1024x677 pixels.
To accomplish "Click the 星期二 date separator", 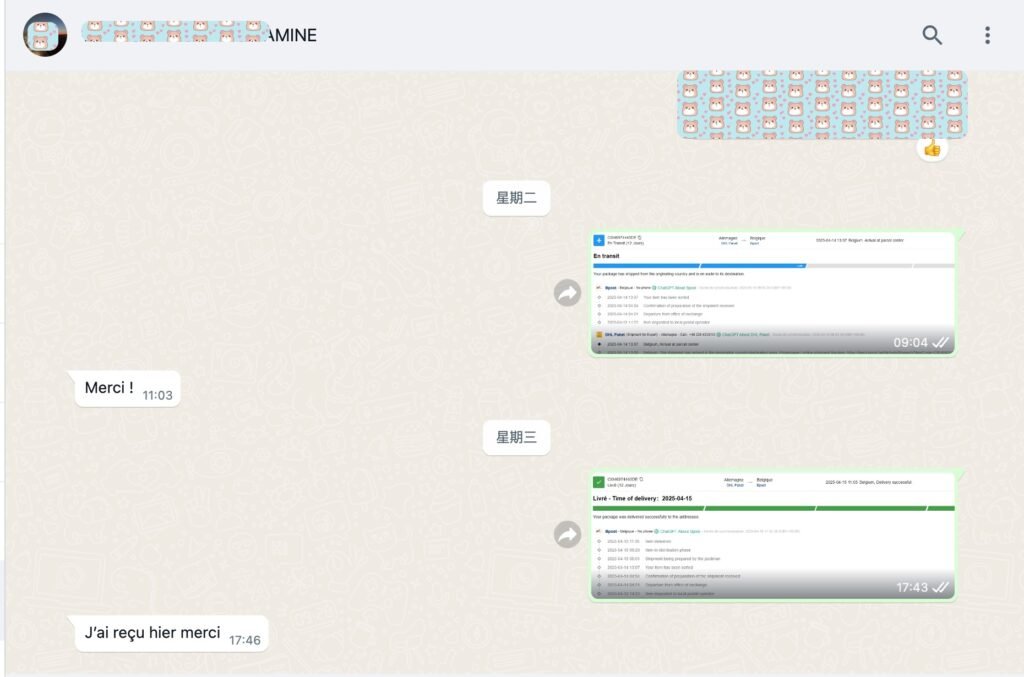I will tap(516, 198).
